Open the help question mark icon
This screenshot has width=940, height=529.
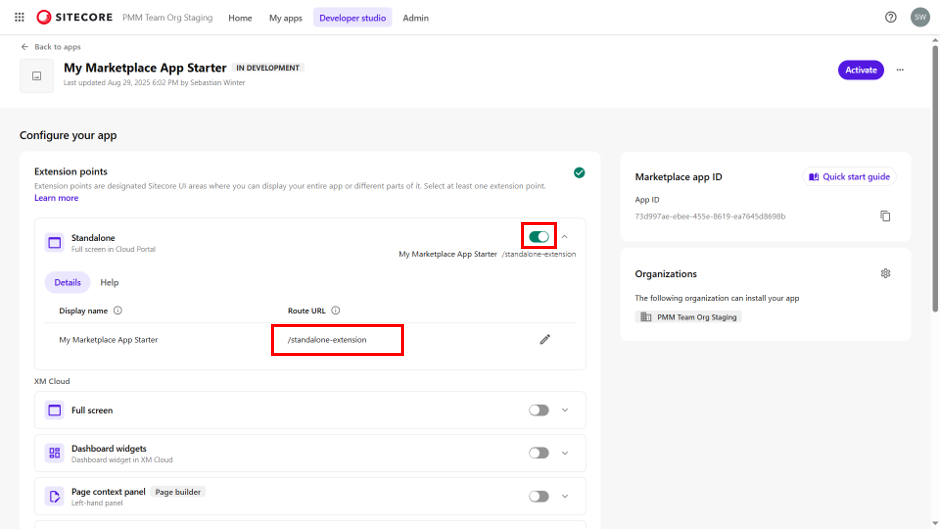(891, 17)
